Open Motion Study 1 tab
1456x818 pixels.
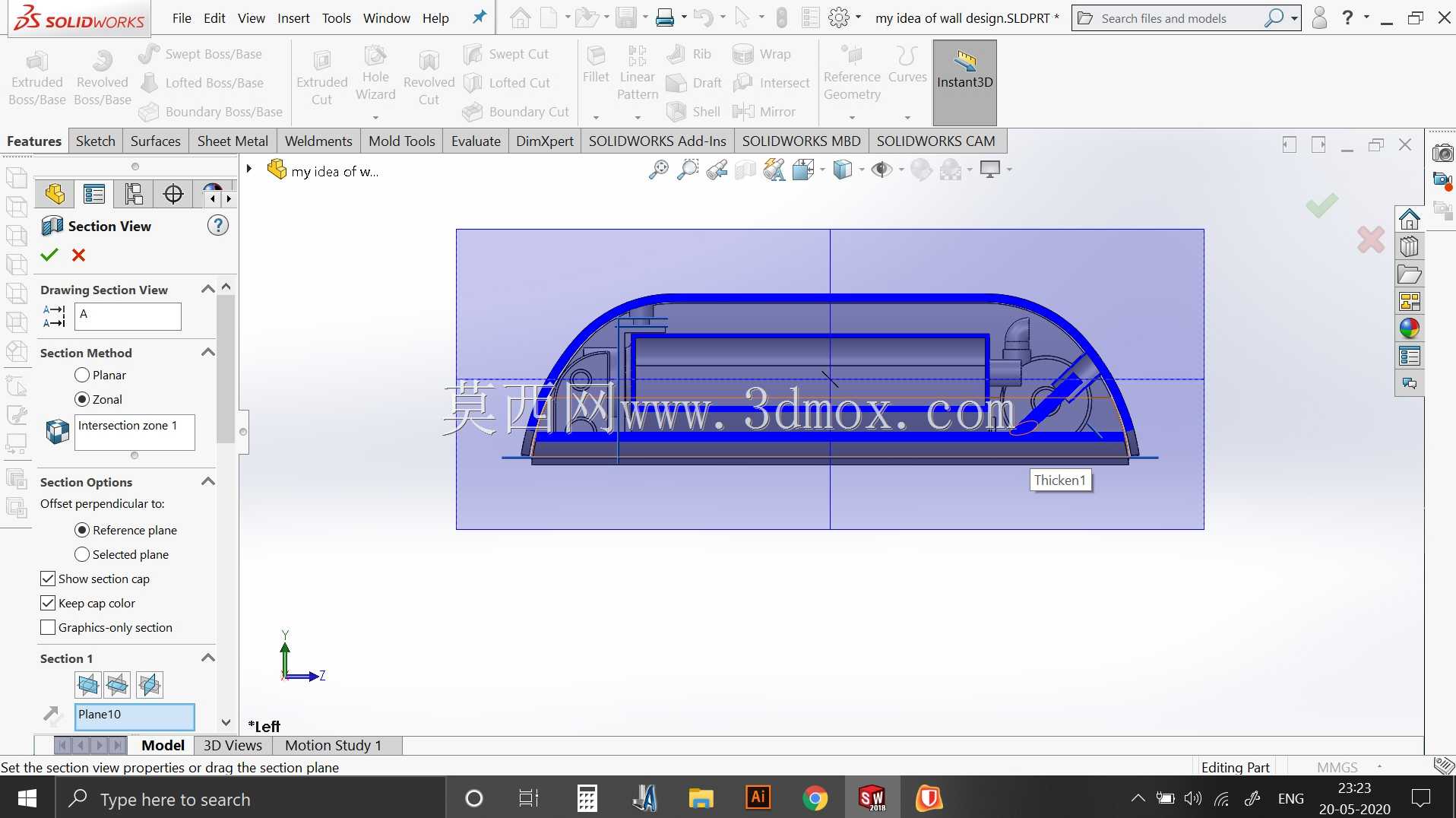(333, 746)
